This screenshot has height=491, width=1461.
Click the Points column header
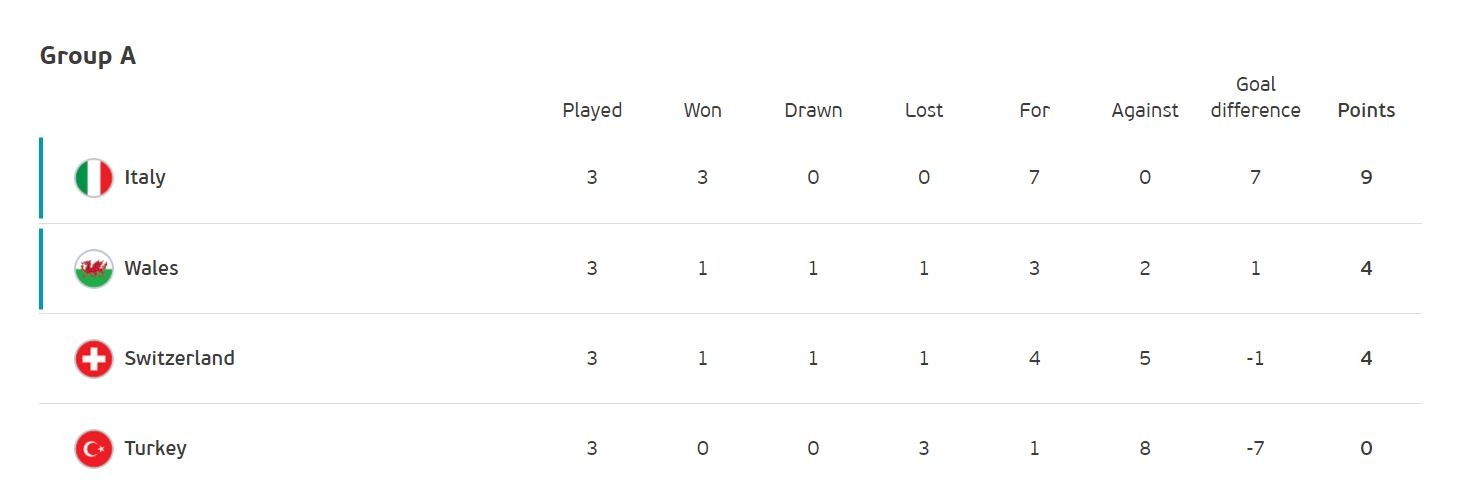(1366, 111)
